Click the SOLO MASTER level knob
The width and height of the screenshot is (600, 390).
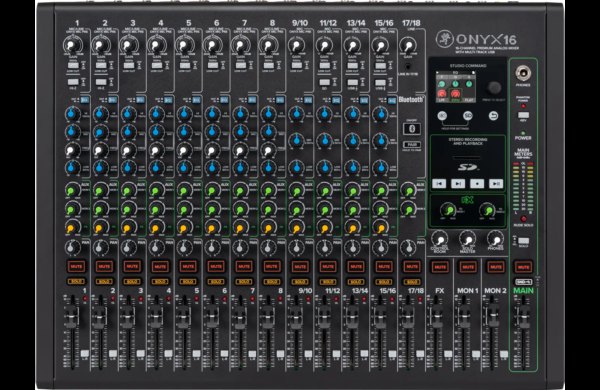467,239
